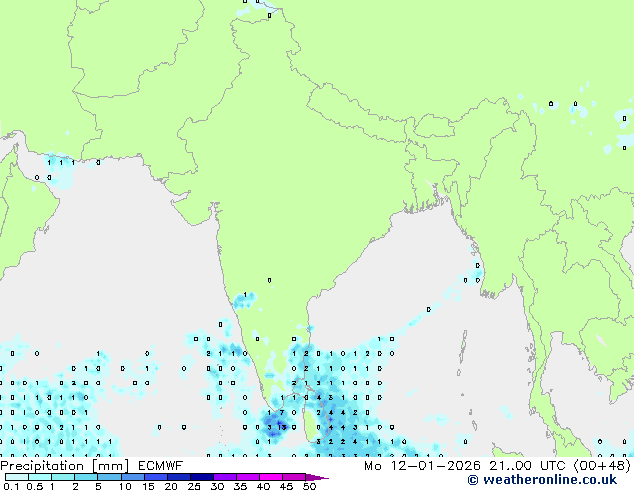
Task: Select the 2–5 mm legend color box
Action: 86,477
